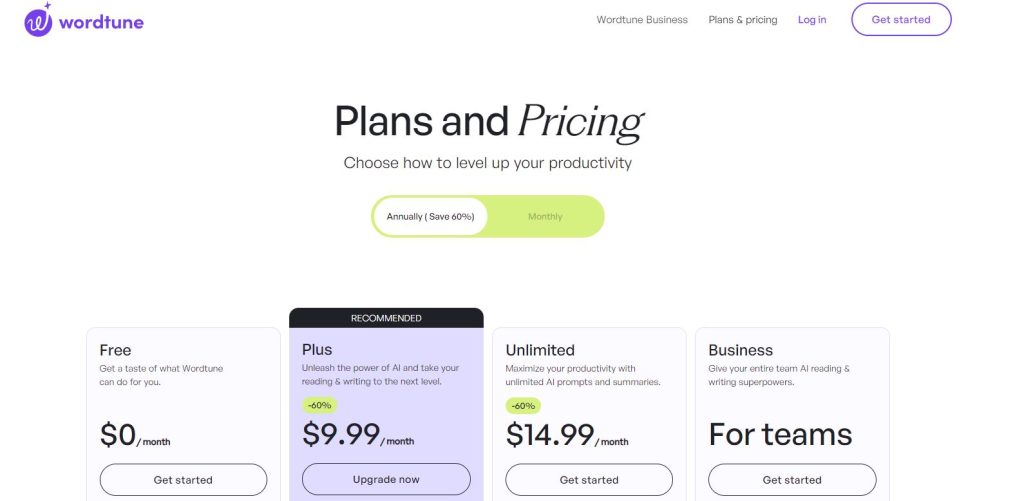Select the Free plan title

(115, 350)
